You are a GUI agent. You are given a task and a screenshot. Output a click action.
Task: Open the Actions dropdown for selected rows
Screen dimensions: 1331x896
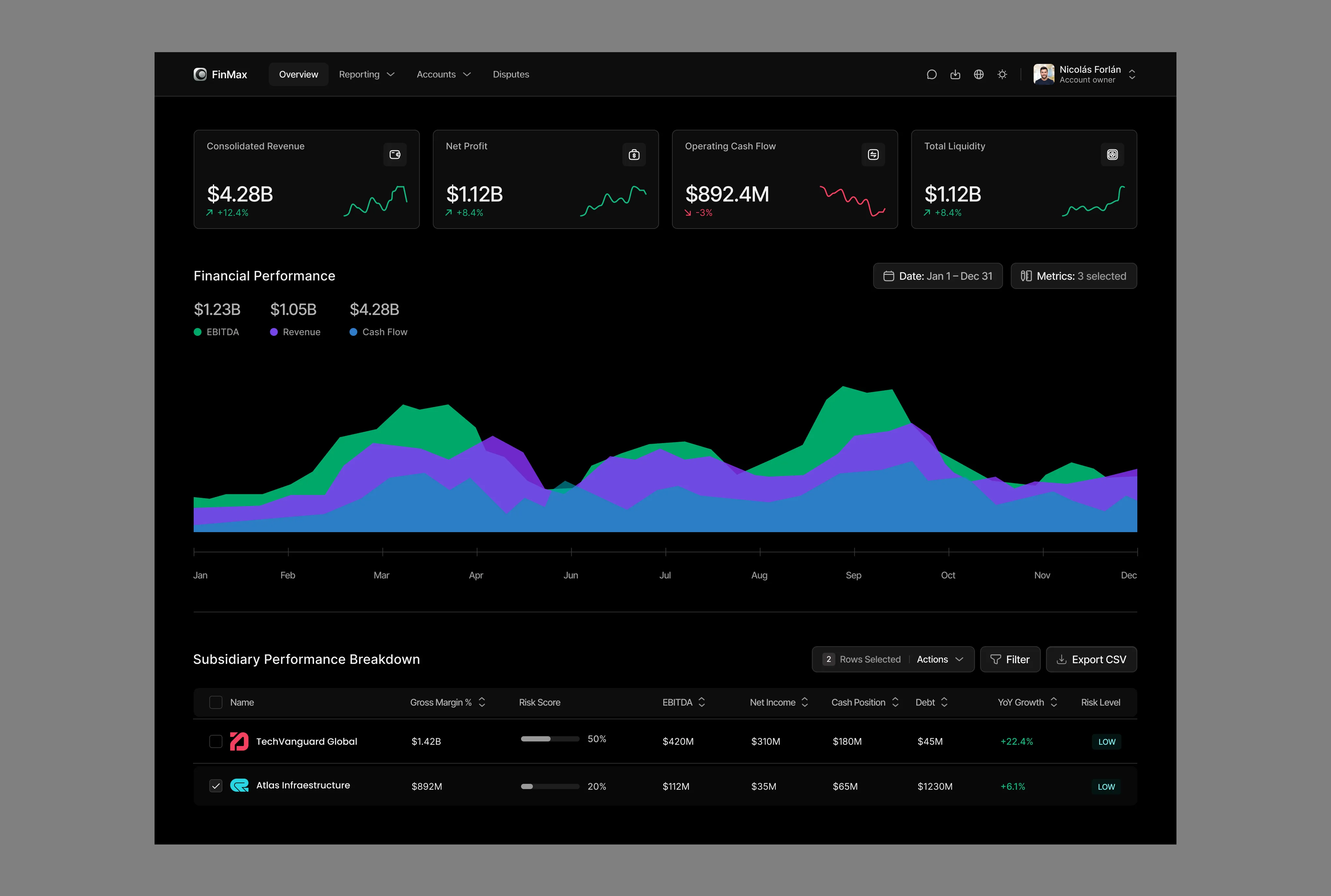coord(939,659)
